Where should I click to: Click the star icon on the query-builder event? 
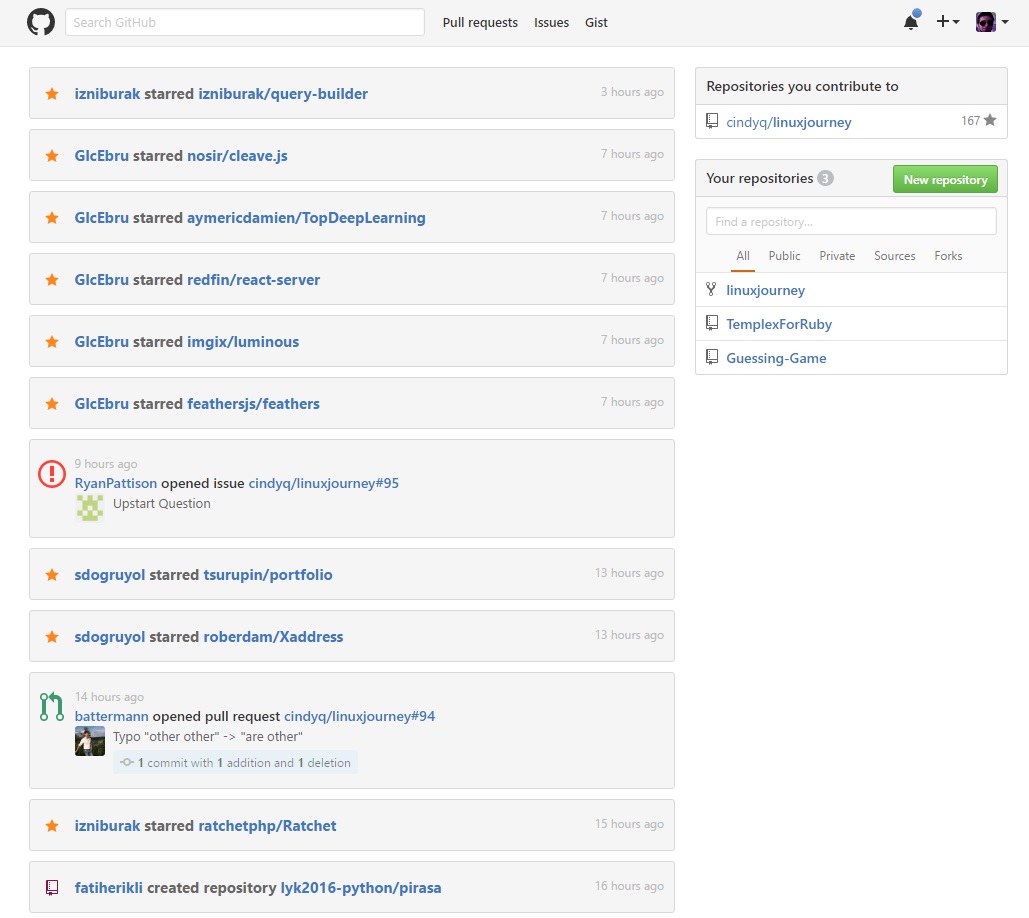[x=52, y=94]
